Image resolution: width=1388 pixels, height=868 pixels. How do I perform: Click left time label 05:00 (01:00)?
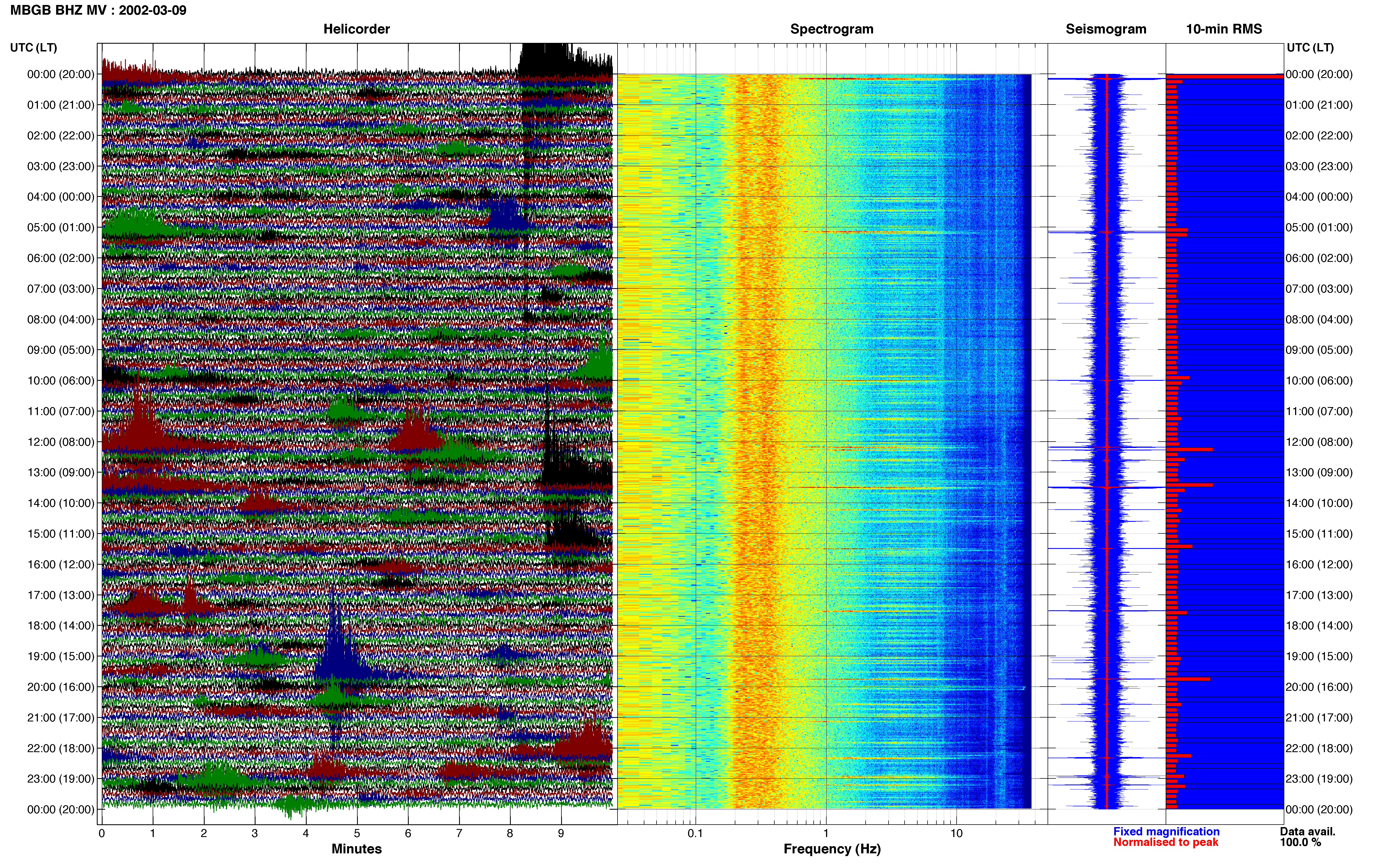tap(61, 227)
